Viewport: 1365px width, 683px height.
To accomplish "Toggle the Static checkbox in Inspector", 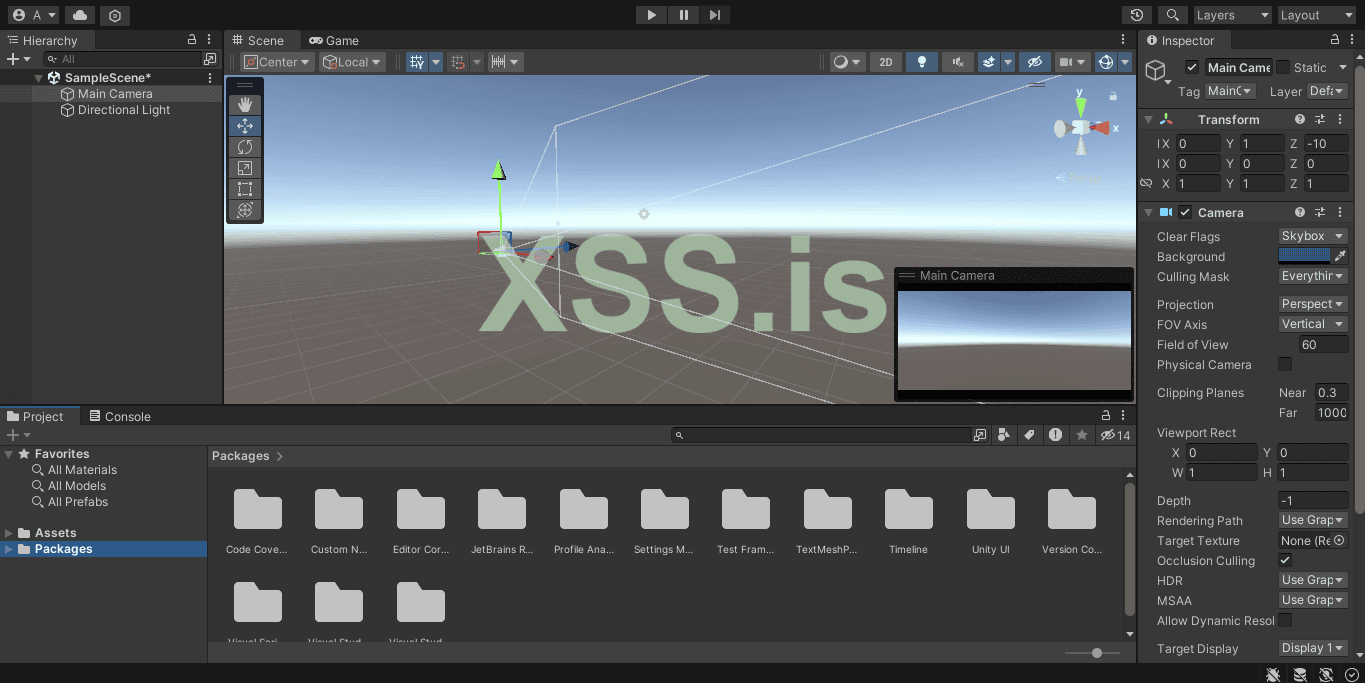I will click(x=1283, y=68).
